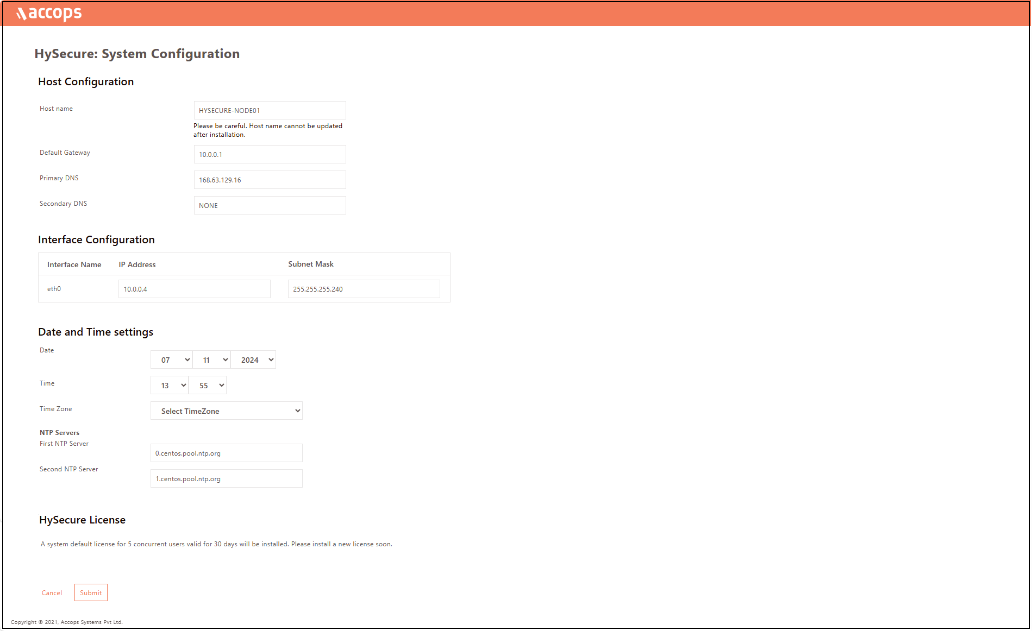
Task: Open the hour dropdown showing 13
Action: pyautogui.click(x=170, y=385)
